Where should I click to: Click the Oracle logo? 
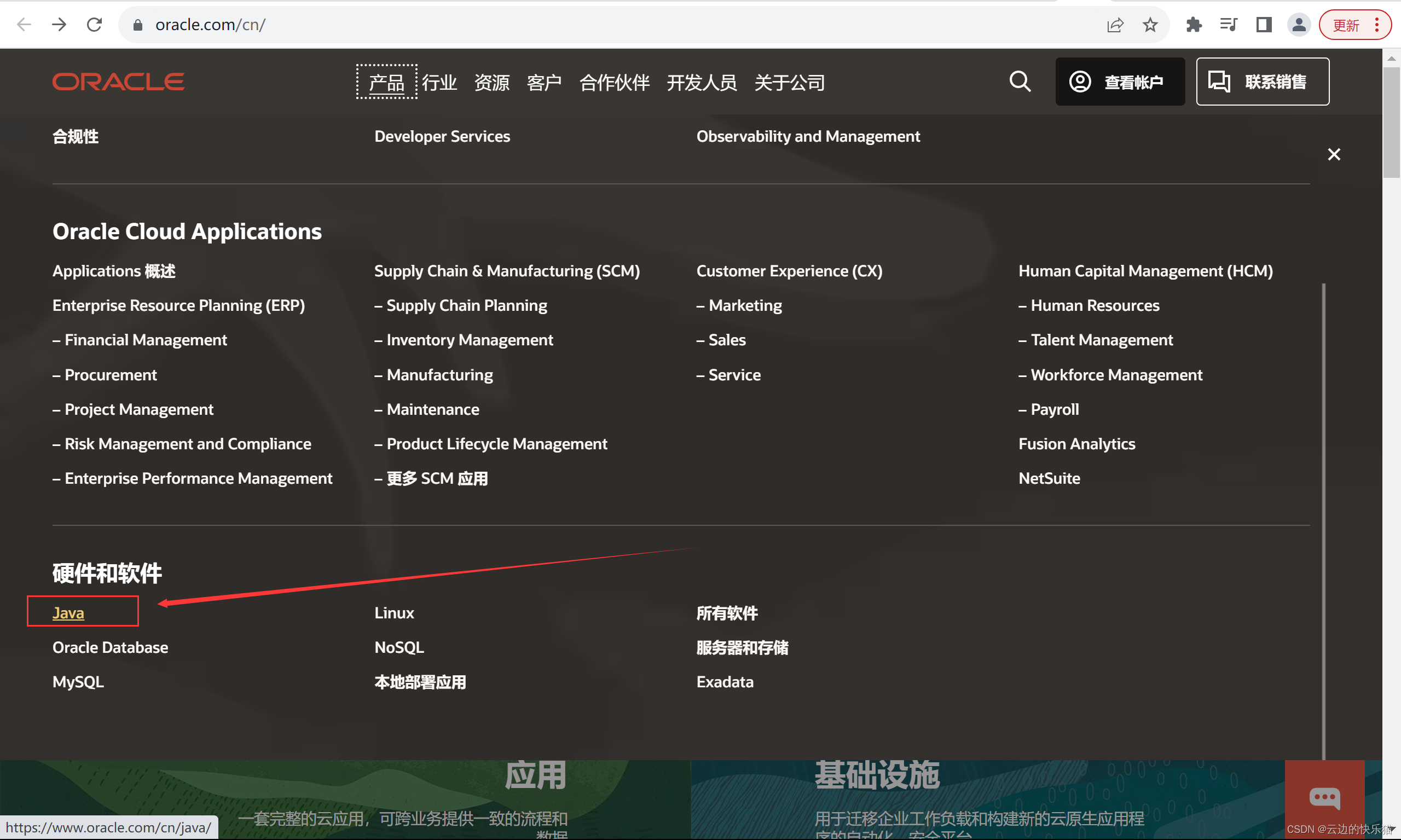pos(118,82)
